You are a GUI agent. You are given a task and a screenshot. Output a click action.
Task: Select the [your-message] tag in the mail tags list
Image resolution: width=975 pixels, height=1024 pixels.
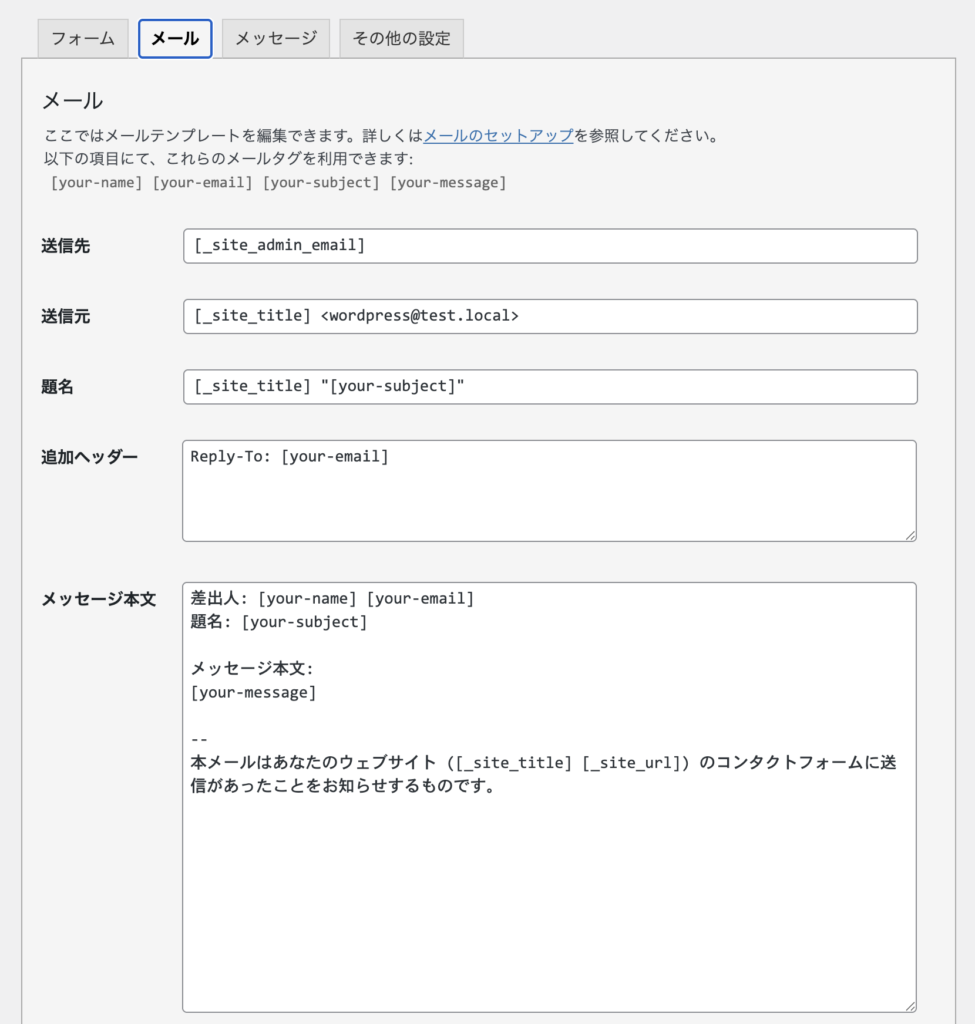point(447,183)
